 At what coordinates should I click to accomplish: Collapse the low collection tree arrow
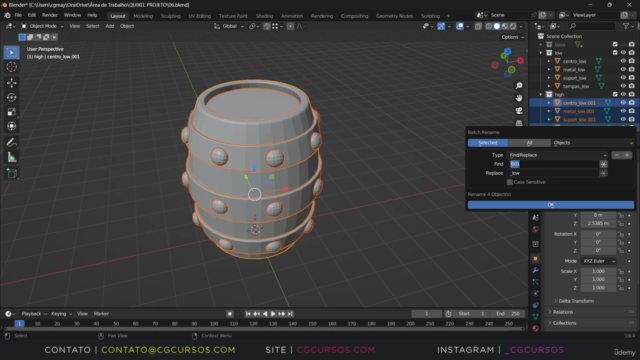[541, 53]
